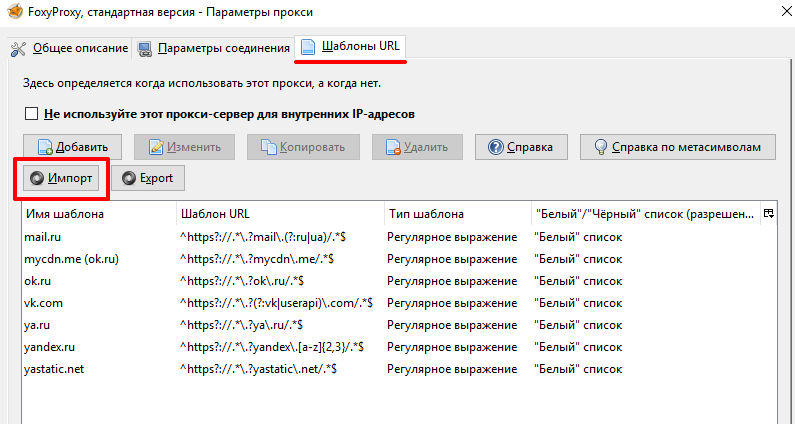The image size is (795, 424).
Task: Select the yandex.ru template row
Action: (x=399, y=347)
